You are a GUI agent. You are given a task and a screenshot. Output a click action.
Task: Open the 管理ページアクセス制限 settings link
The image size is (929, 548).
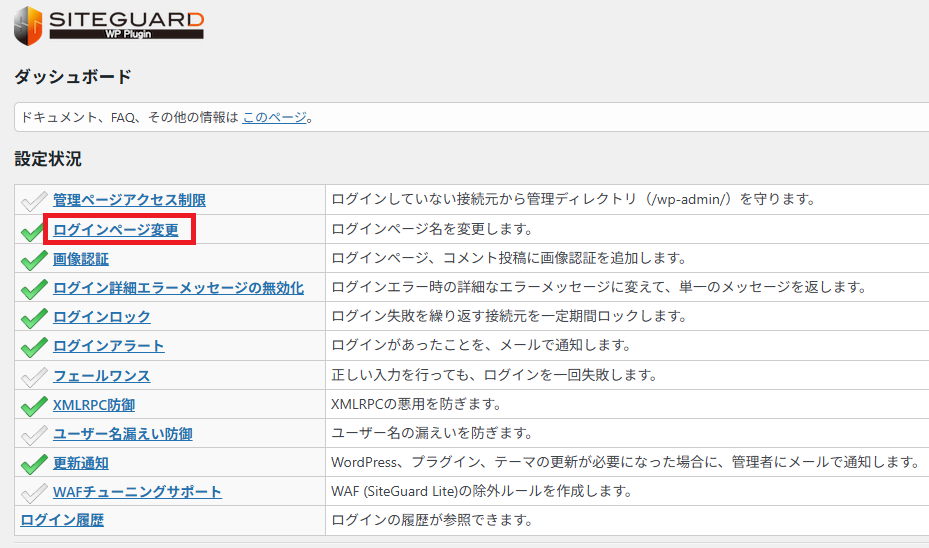129,200
